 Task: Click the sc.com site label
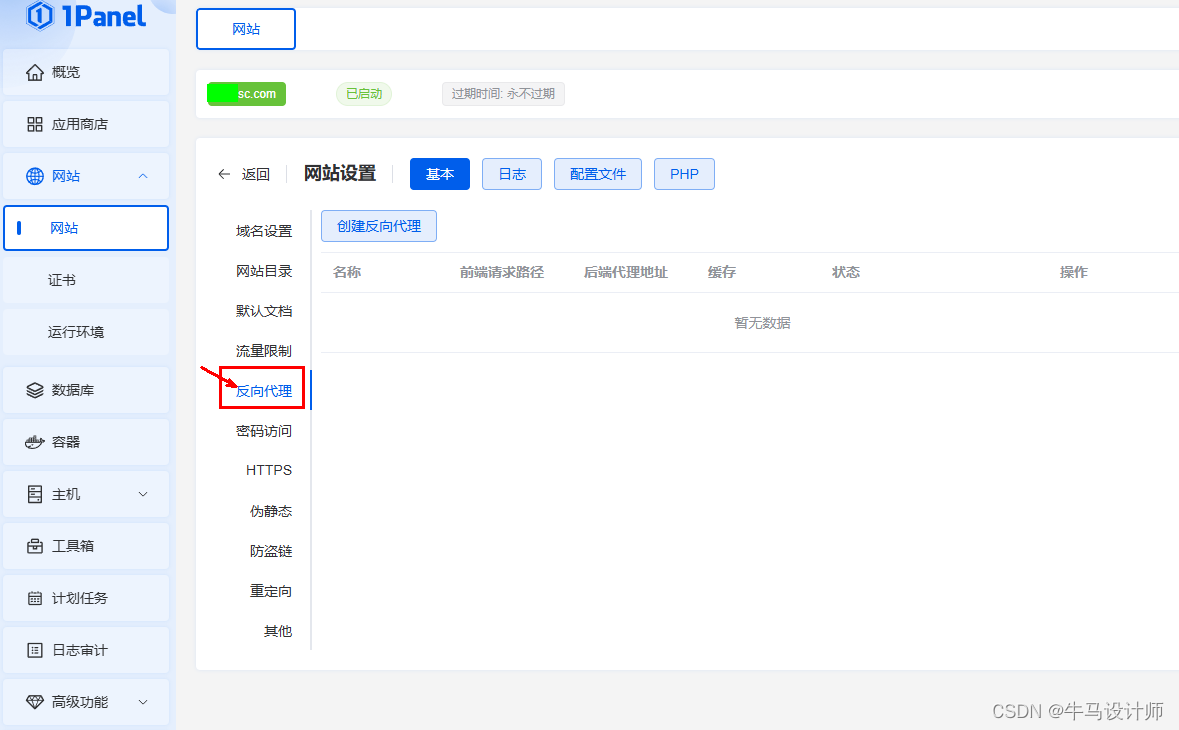[x=246, y=93]
